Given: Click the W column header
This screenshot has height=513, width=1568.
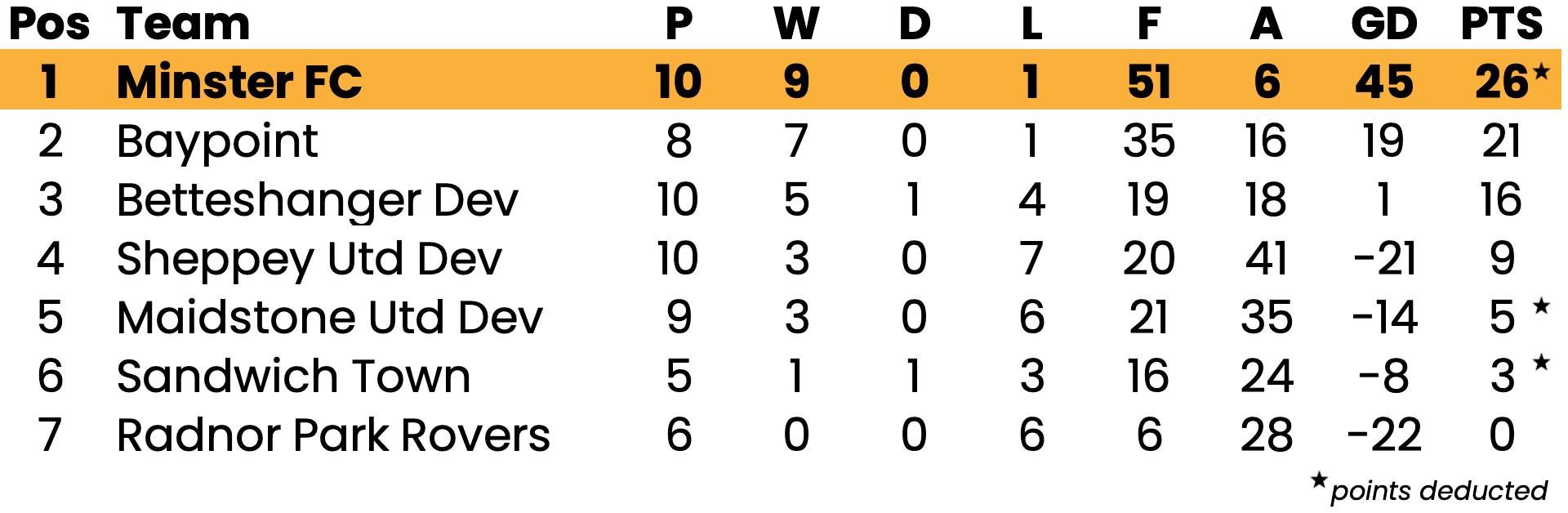Looking at the screenshot, I should [796, 25].
